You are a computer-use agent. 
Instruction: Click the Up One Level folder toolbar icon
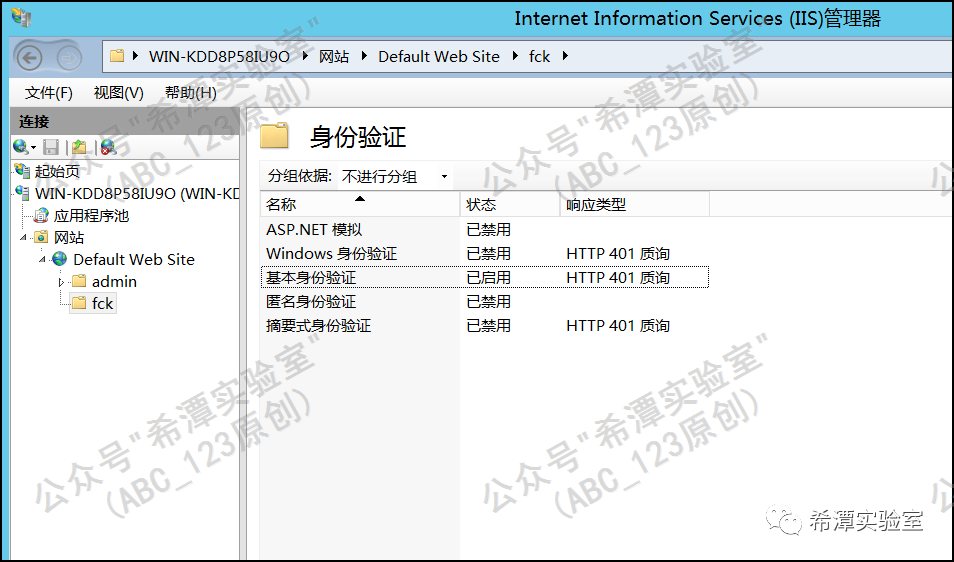click(x=80, y=147)
